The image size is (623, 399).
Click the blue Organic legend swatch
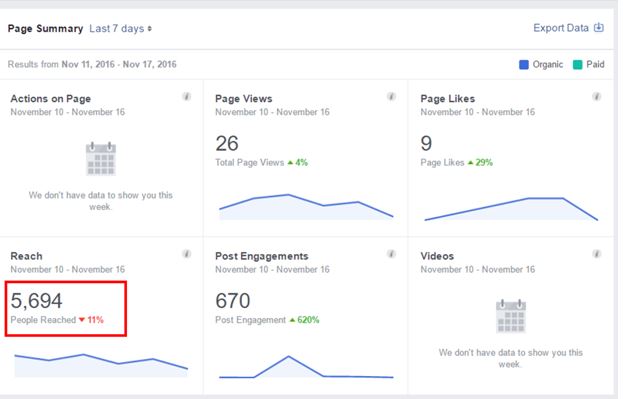coord(524,64)
